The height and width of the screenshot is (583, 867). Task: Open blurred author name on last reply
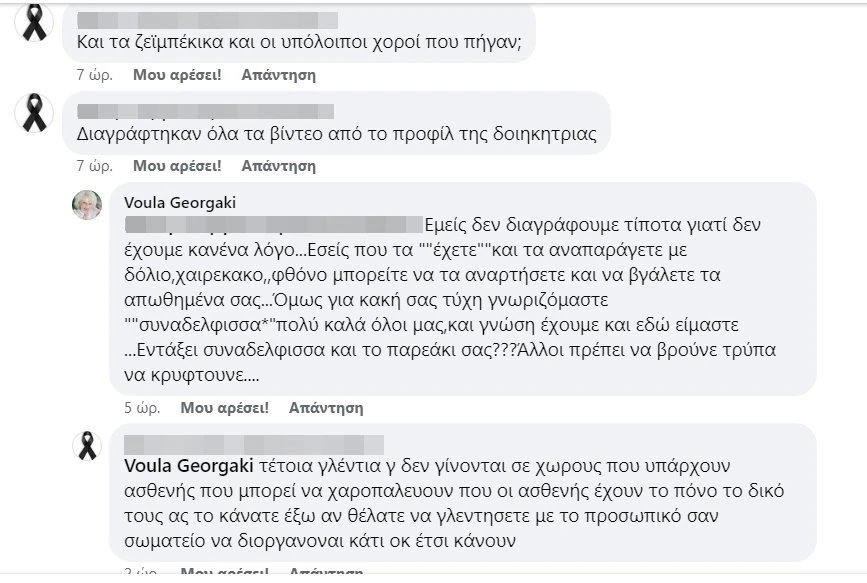click(254, 445)
